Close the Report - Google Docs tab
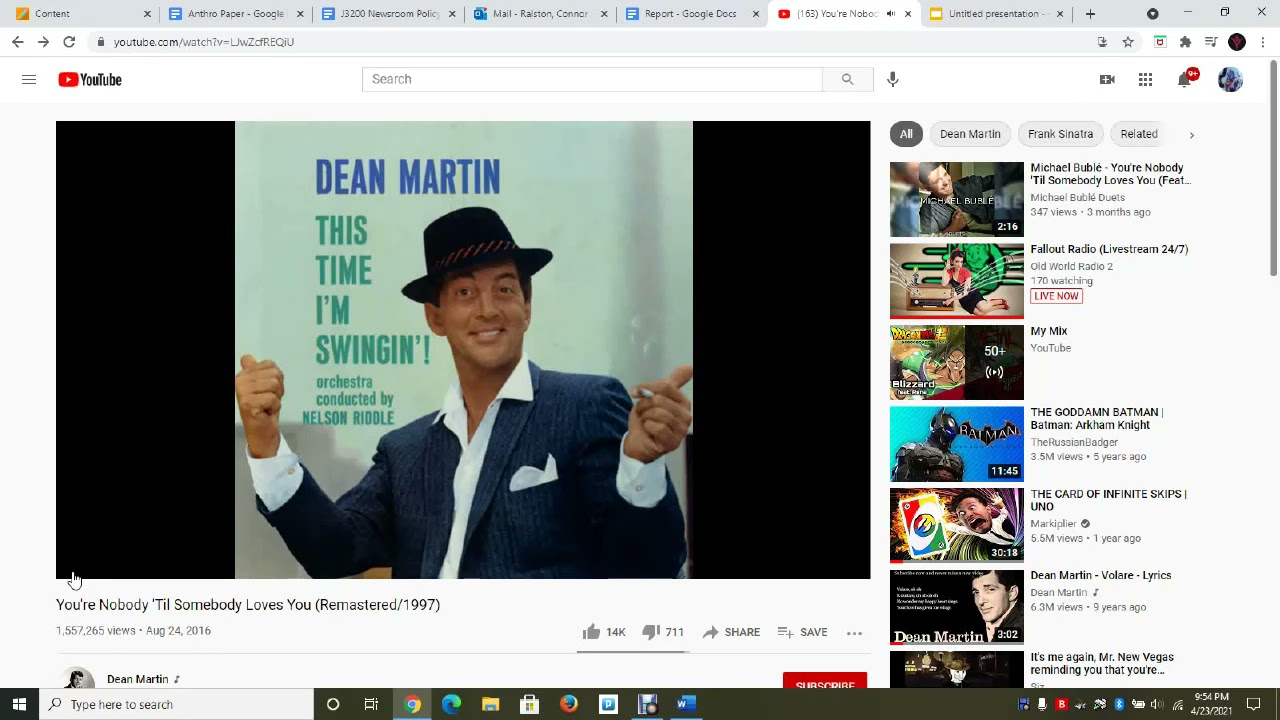 click(x=756, y=14)
